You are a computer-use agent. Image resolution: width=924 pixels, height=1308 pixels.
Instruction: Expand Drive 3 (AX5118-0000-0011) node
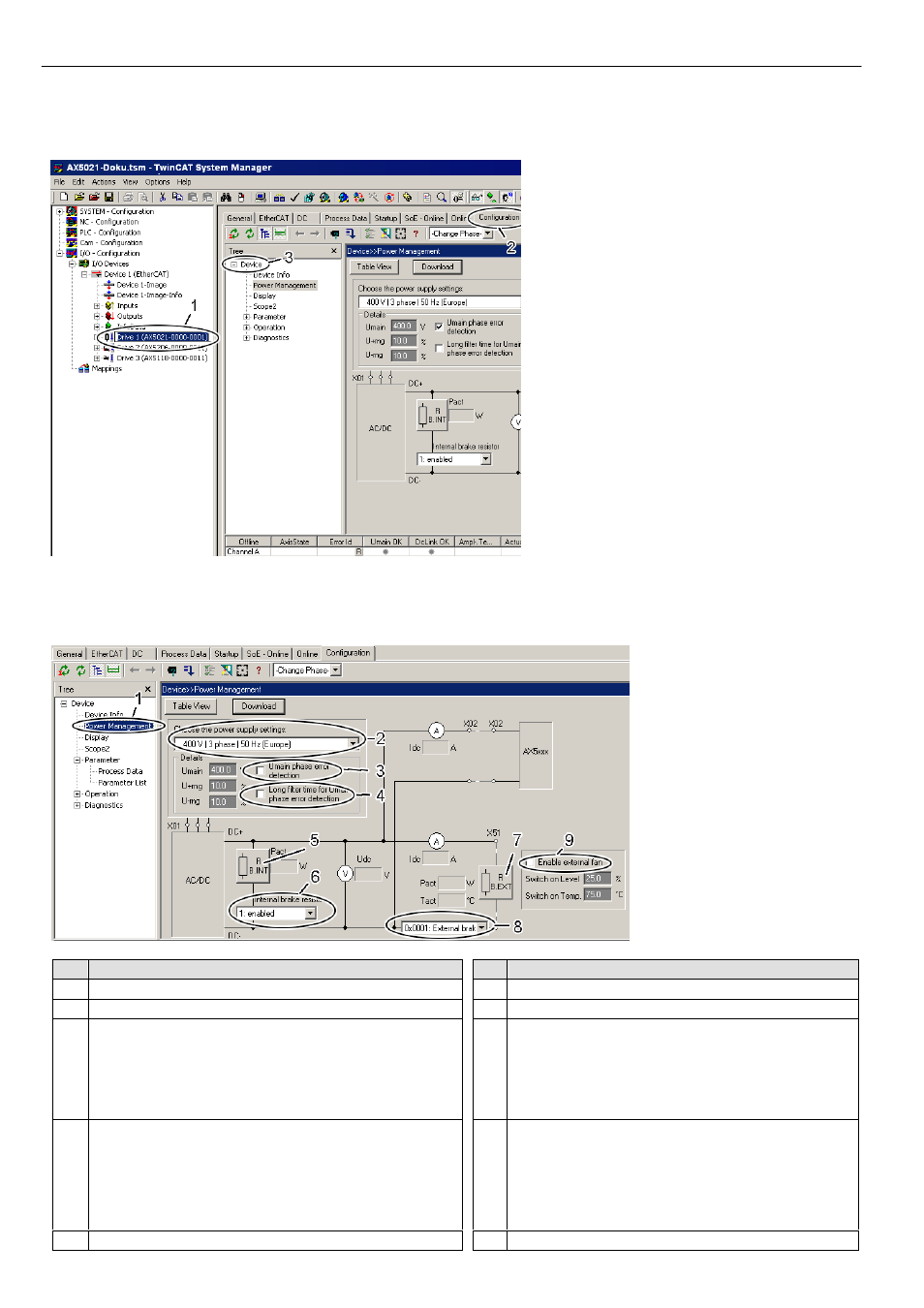coord(96,358)
